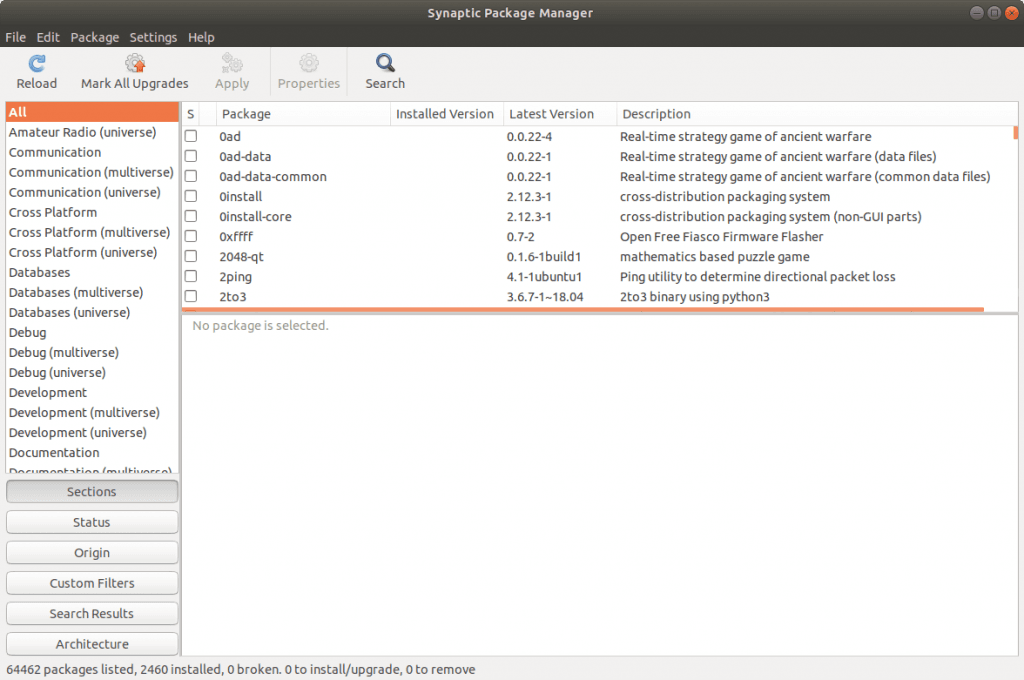Open Properties from the toolbar

coord(308,70)
